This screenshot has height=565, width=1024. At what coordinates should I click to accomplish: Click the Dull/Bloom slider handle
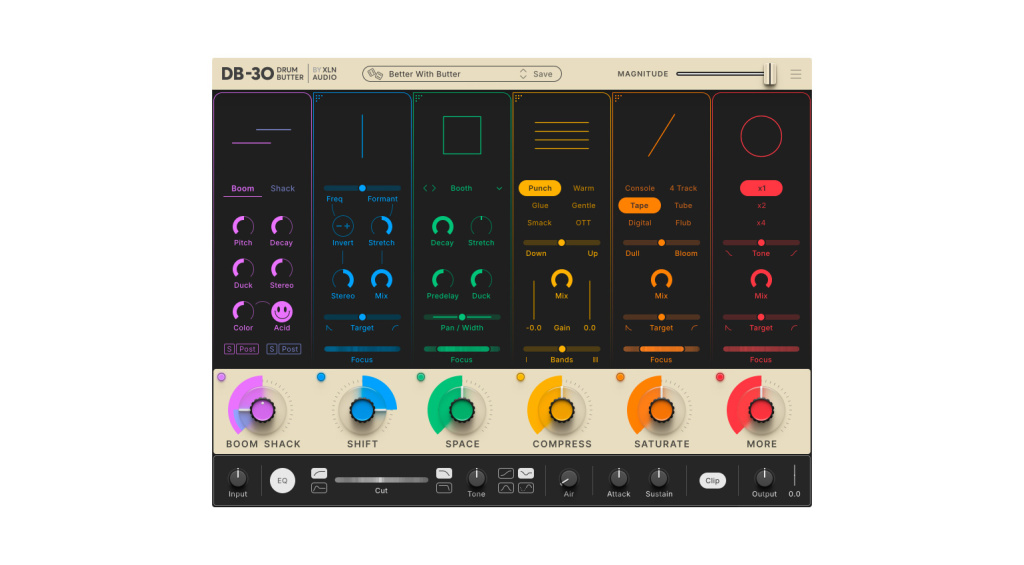click(x=661, y=242)
